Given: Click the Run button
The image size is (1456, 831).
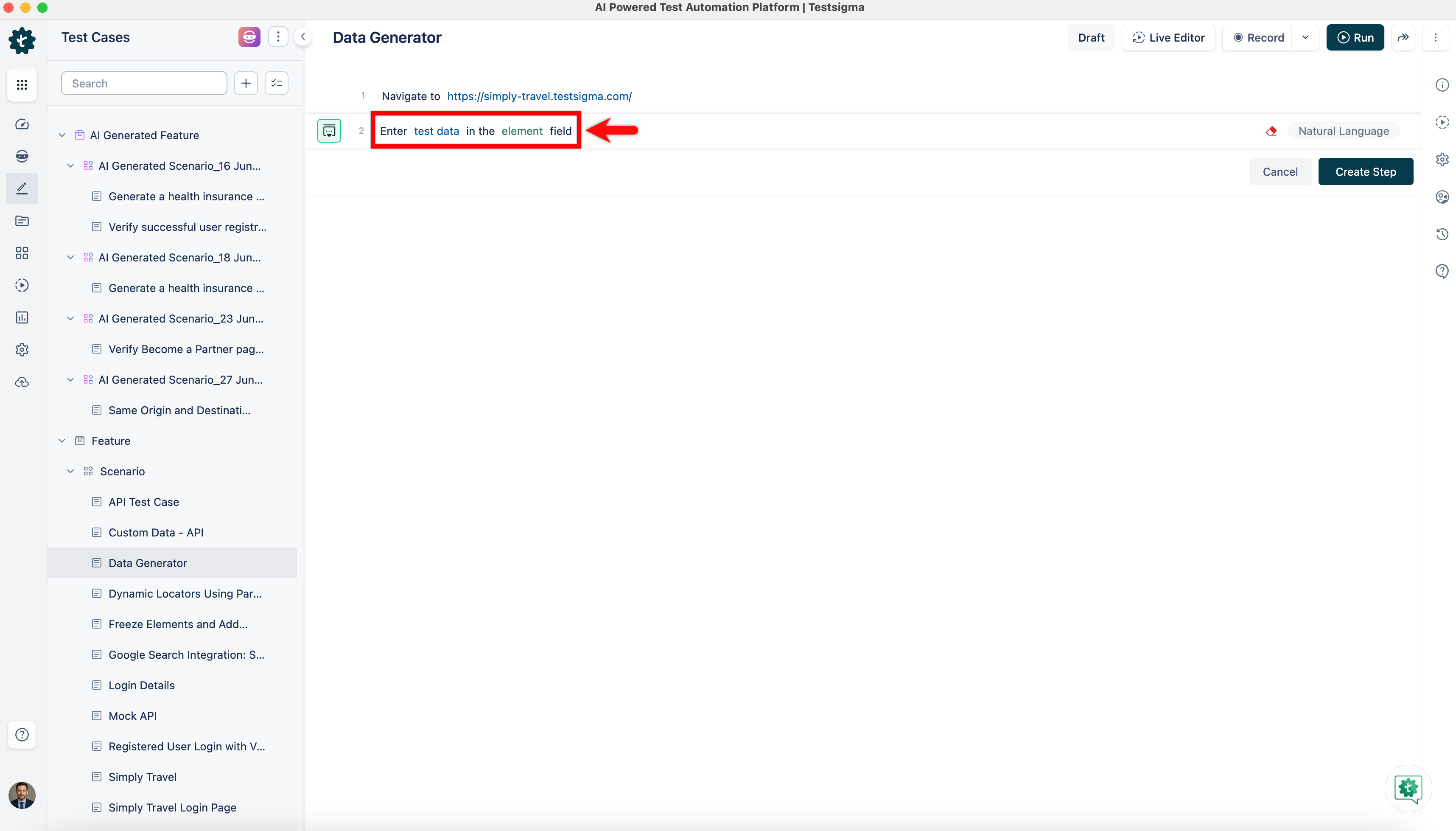Looking at the screenshot, I should [1355, 38].
